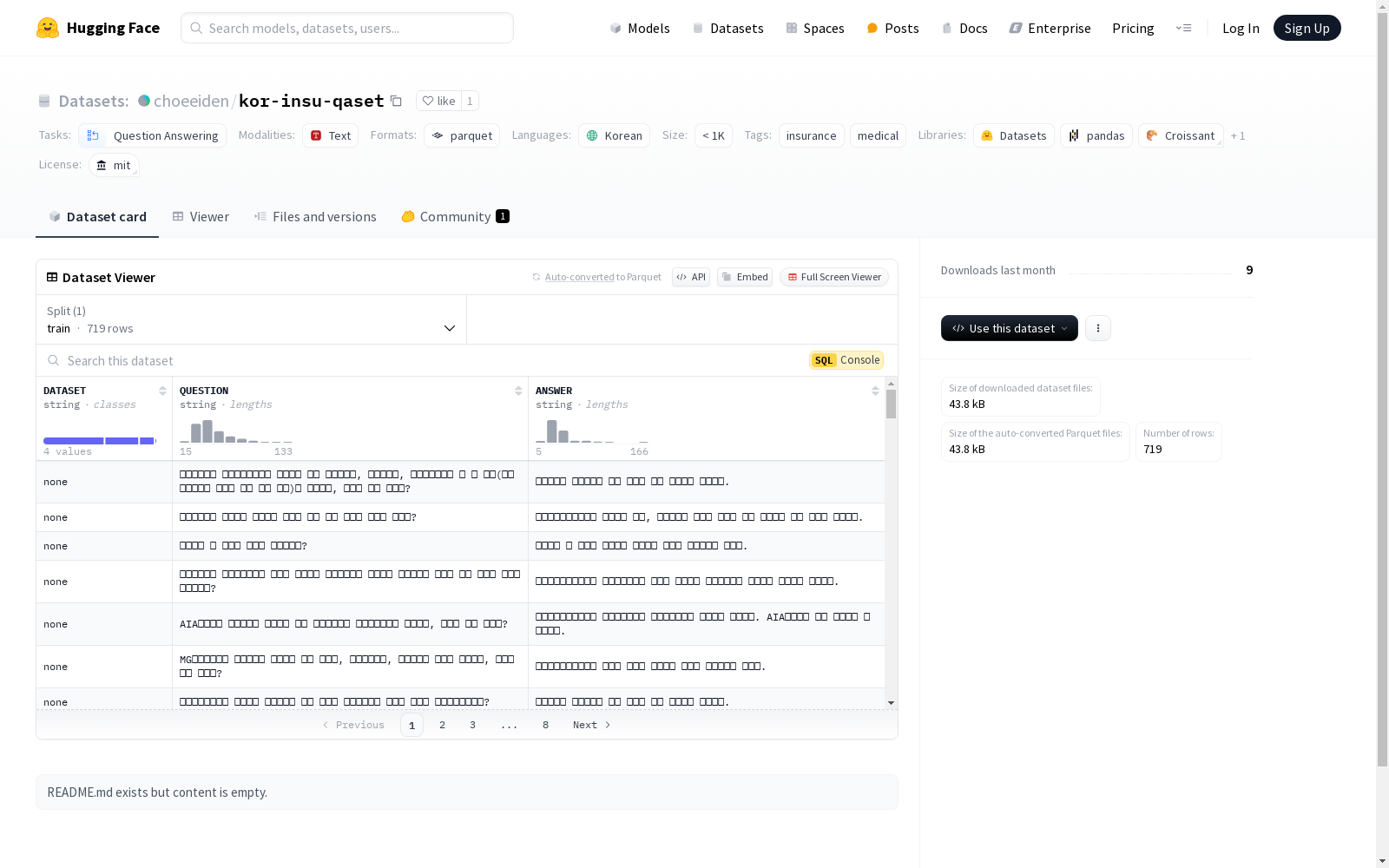Screen dimensions: 1389x868
Task: Switch to the Viewer tab
Action: pyautogui.click(x=201, y=217)
